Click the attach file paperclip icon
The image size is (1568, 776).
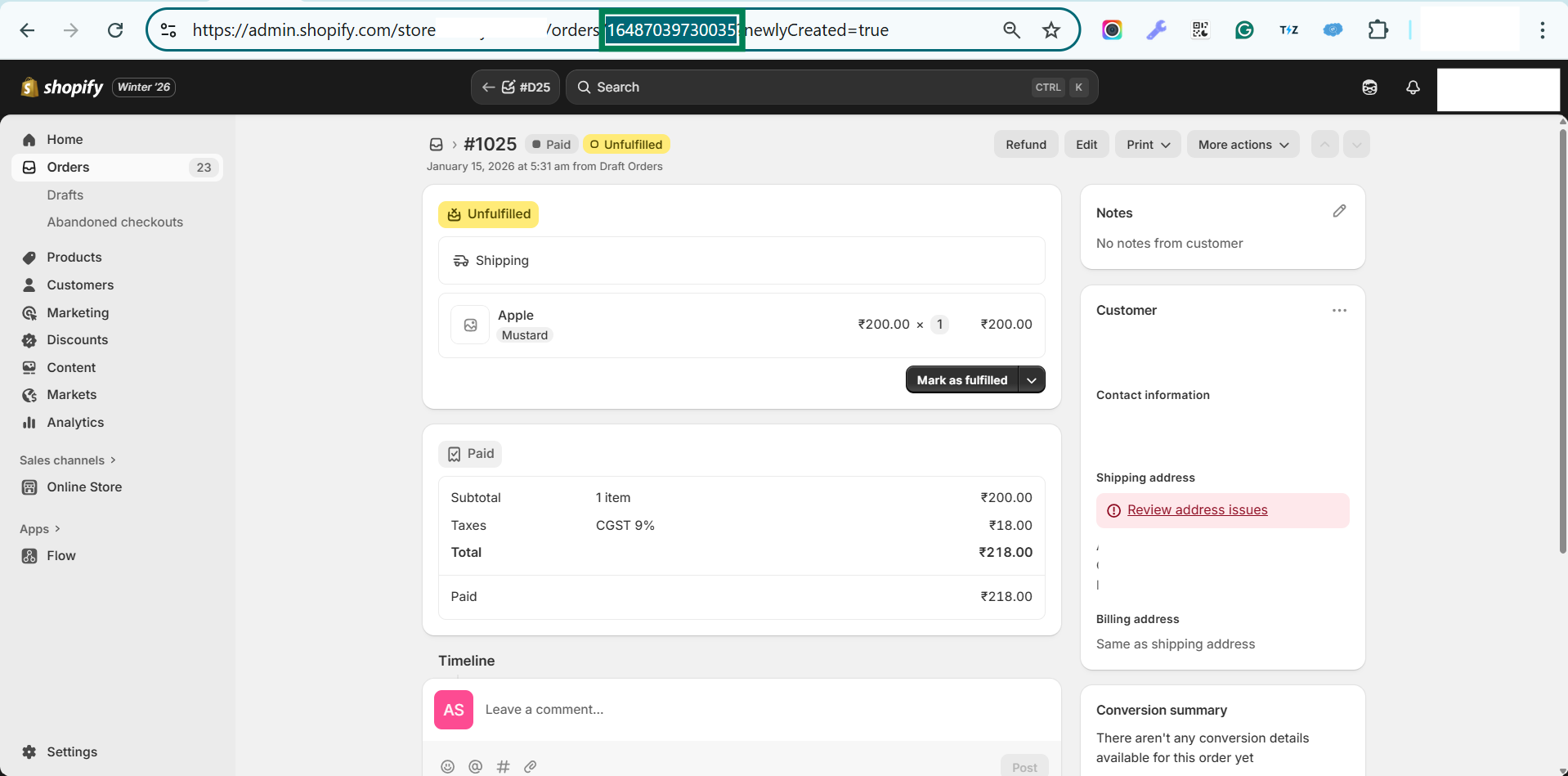pos(531,766)
